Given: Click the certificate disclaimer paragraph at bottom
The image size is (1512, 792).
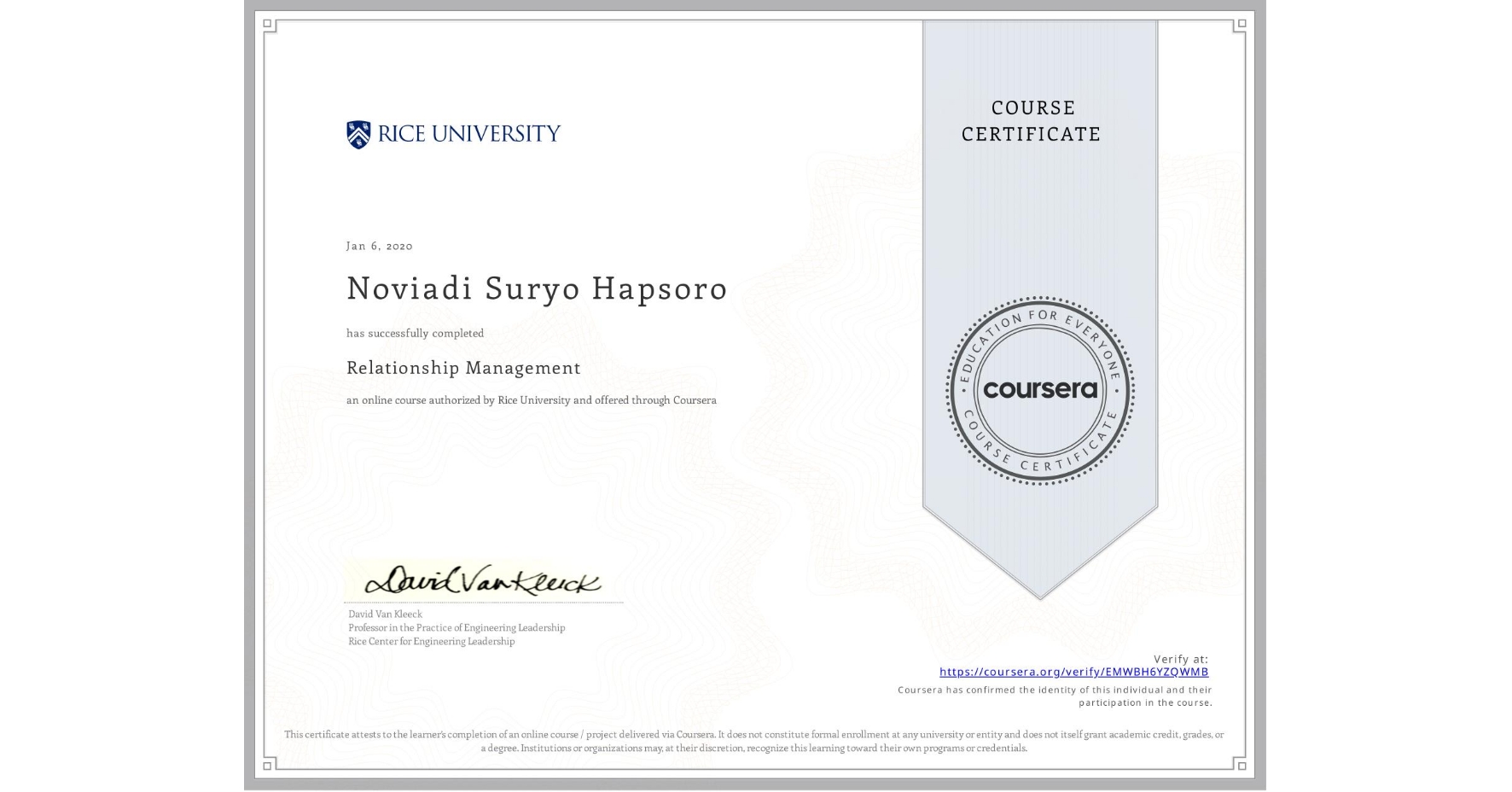Looking at the screenshot, I should [754, 741].
